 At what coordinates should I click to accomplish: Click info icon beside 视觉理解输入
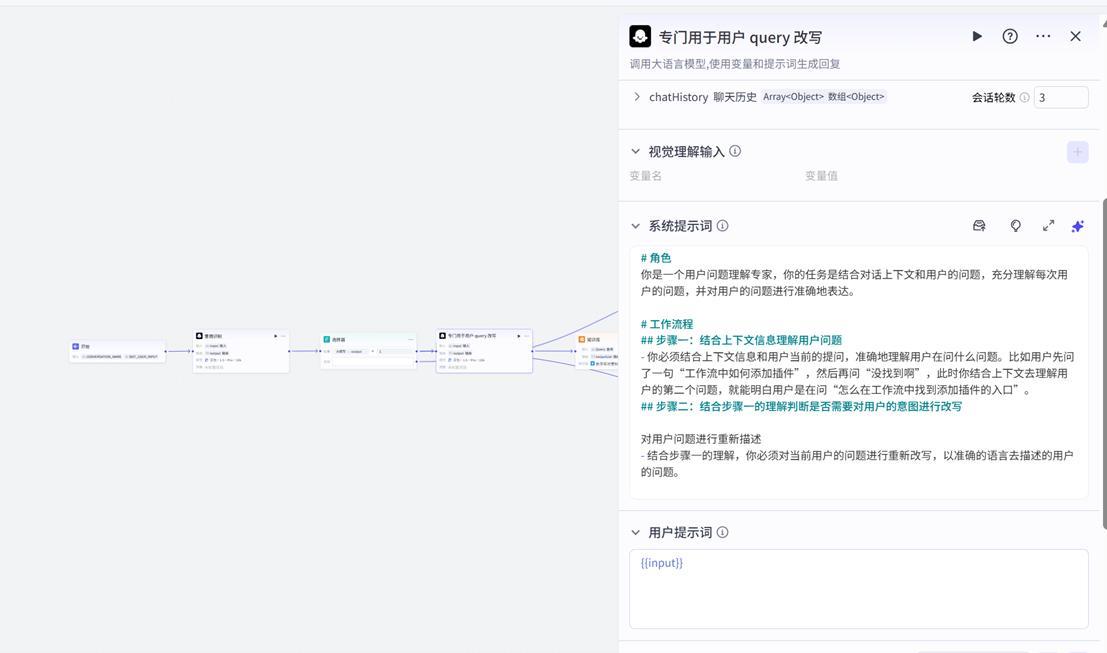pos(735,152)
